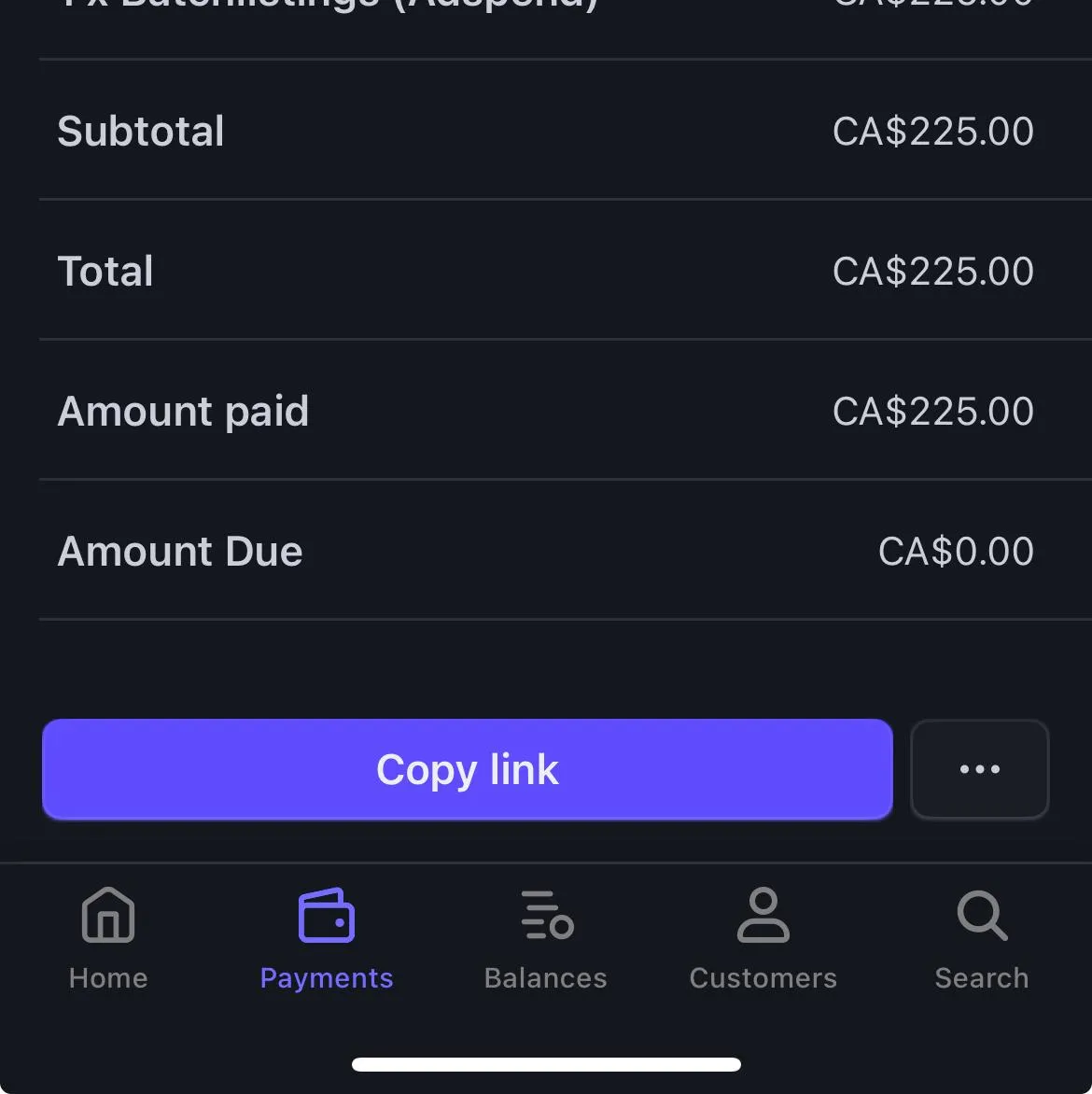Open the Customers tab label
Screen dimensions: 1092x1094
(763, 977)
